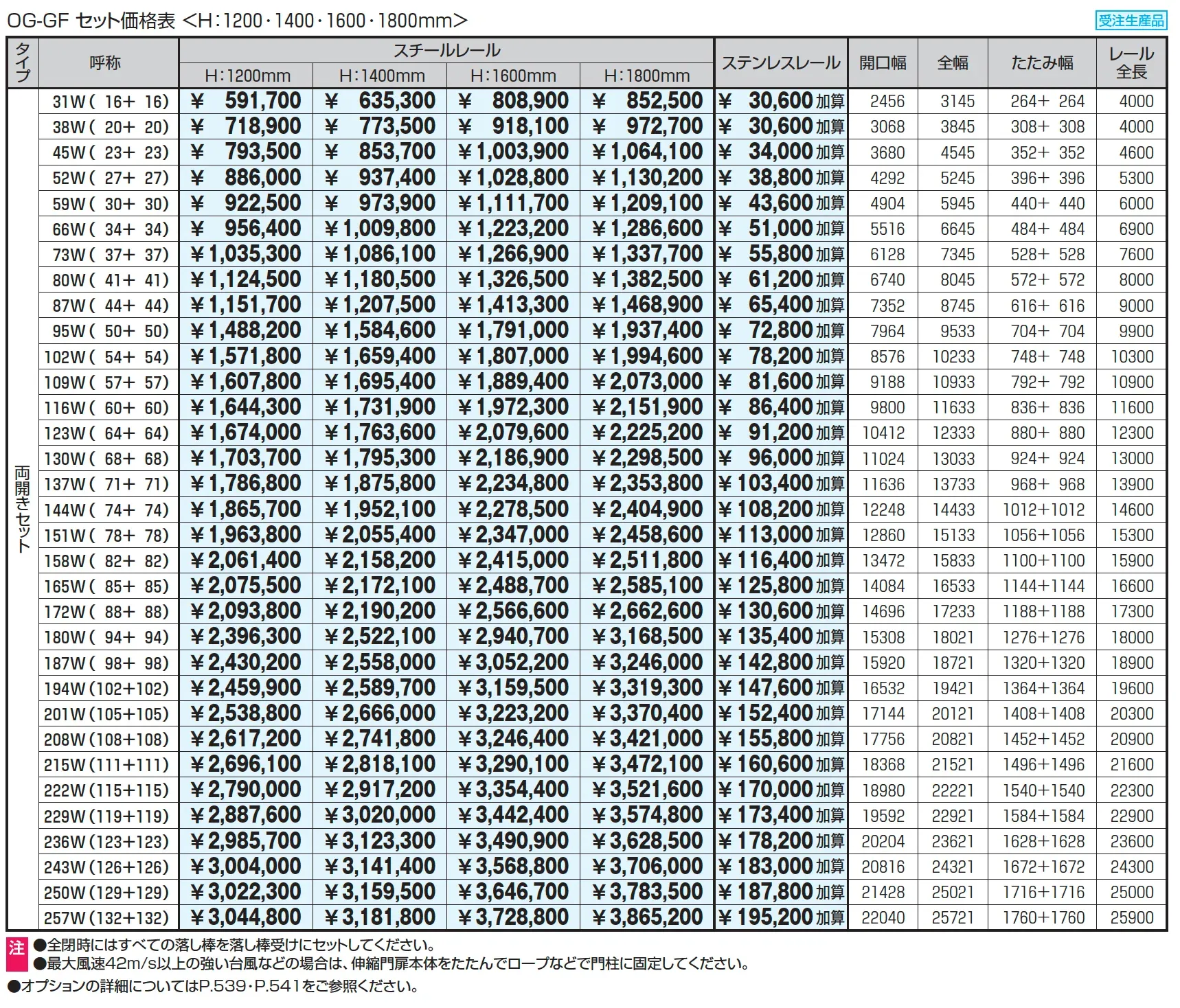This screenshot has width=1180, height=1008.
Task: Click total width 22921 in 229W row
Action: tap(953, 816)
